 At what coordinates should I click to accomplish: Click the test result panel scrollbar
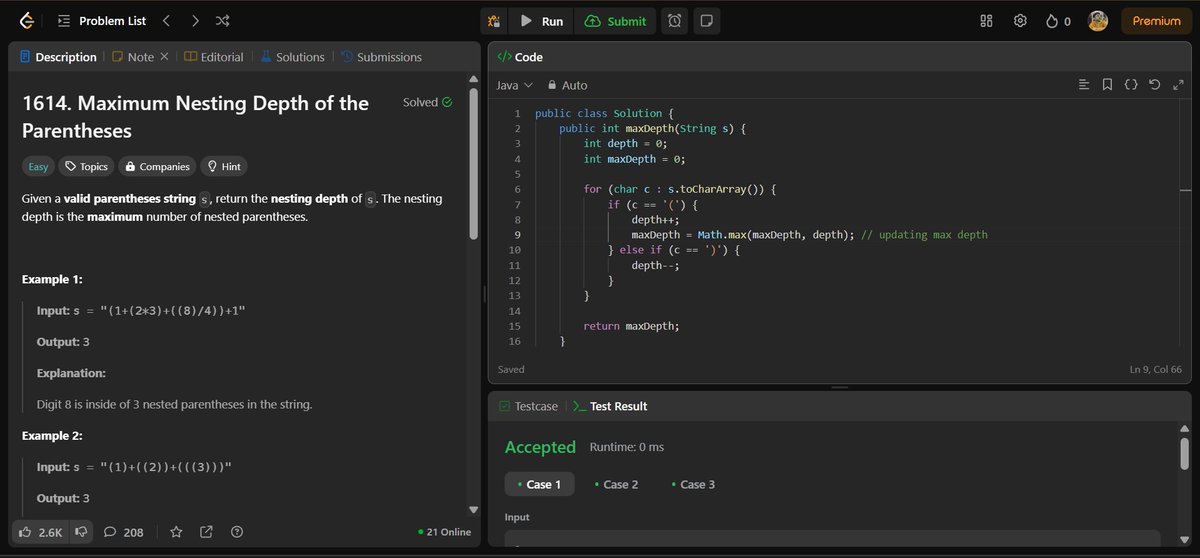click(1184, 452)
